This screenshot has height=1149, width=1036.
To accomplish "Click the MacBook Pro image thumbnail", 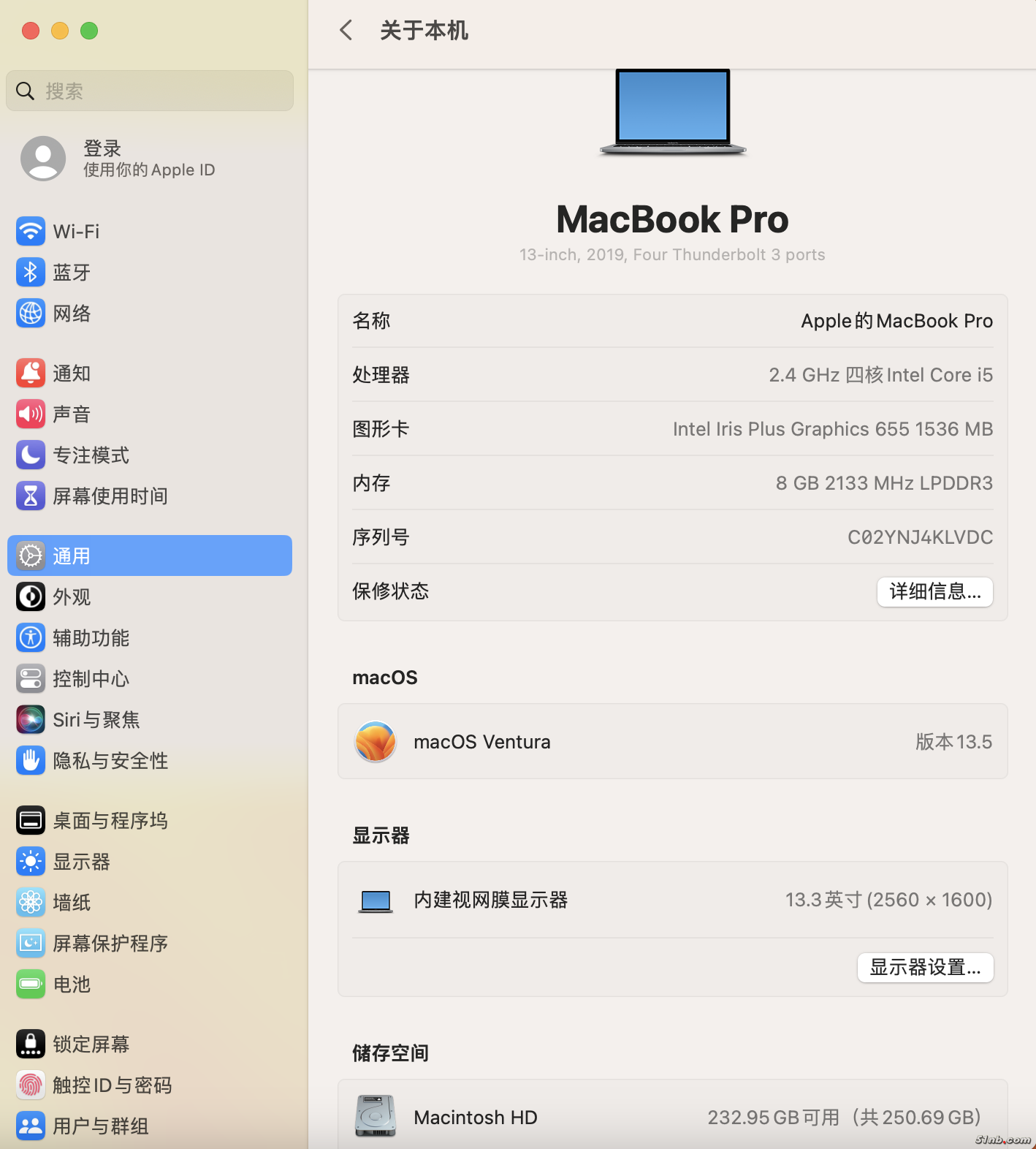I will click(673, 112).
